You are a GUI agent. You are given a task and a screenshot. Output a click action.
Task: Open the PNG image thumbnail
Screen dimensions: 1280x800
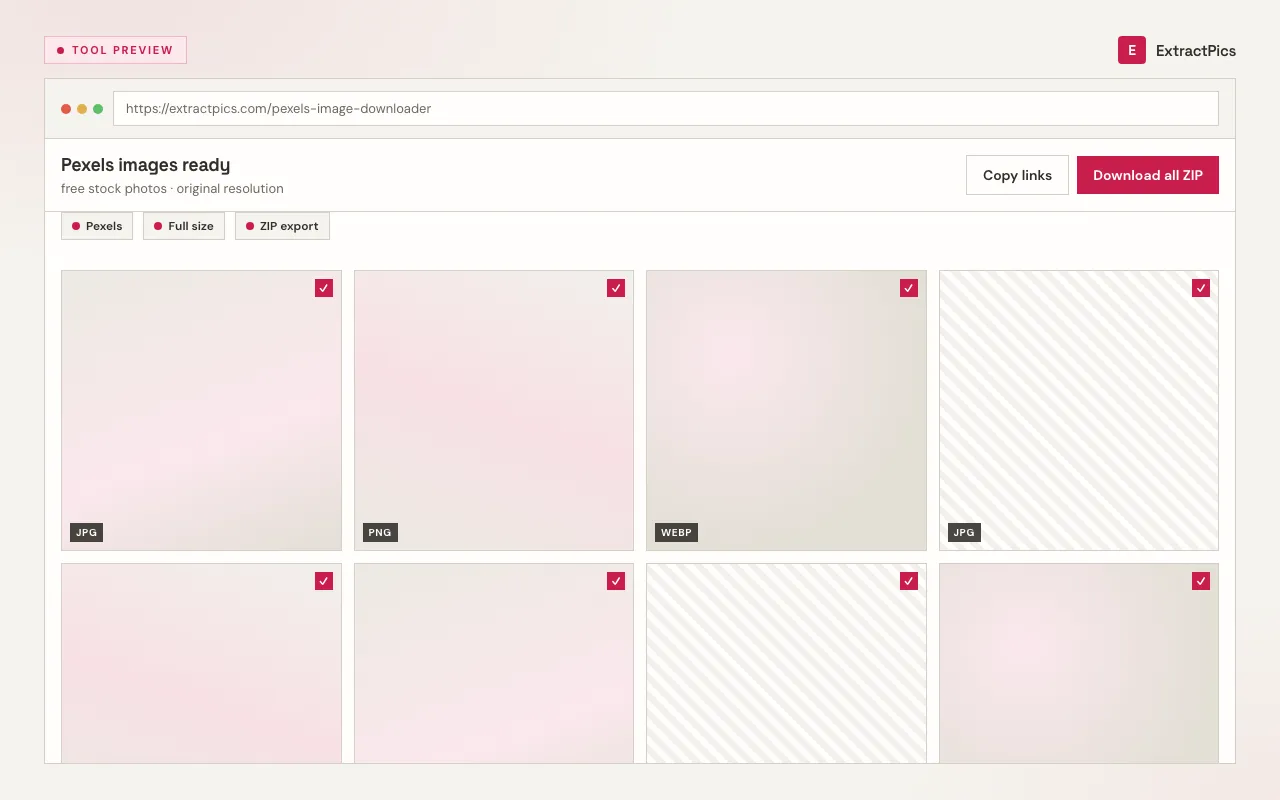pos(494,410)
